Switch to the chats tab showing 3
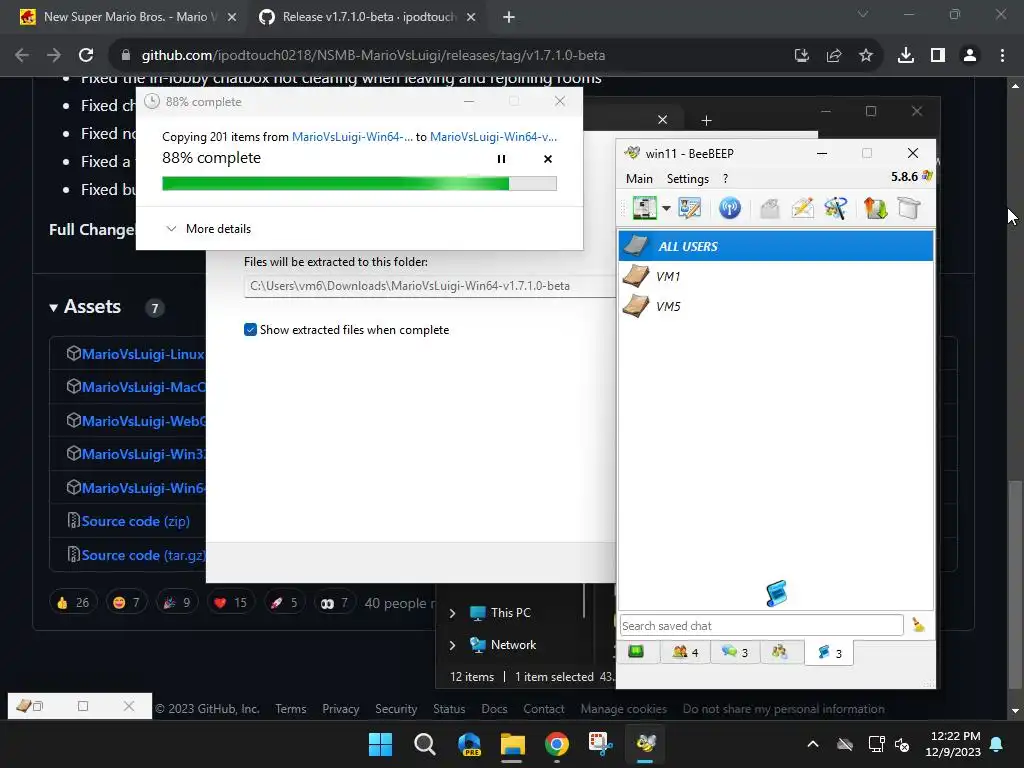This screenshot has height=768, width=1024. 734,652
